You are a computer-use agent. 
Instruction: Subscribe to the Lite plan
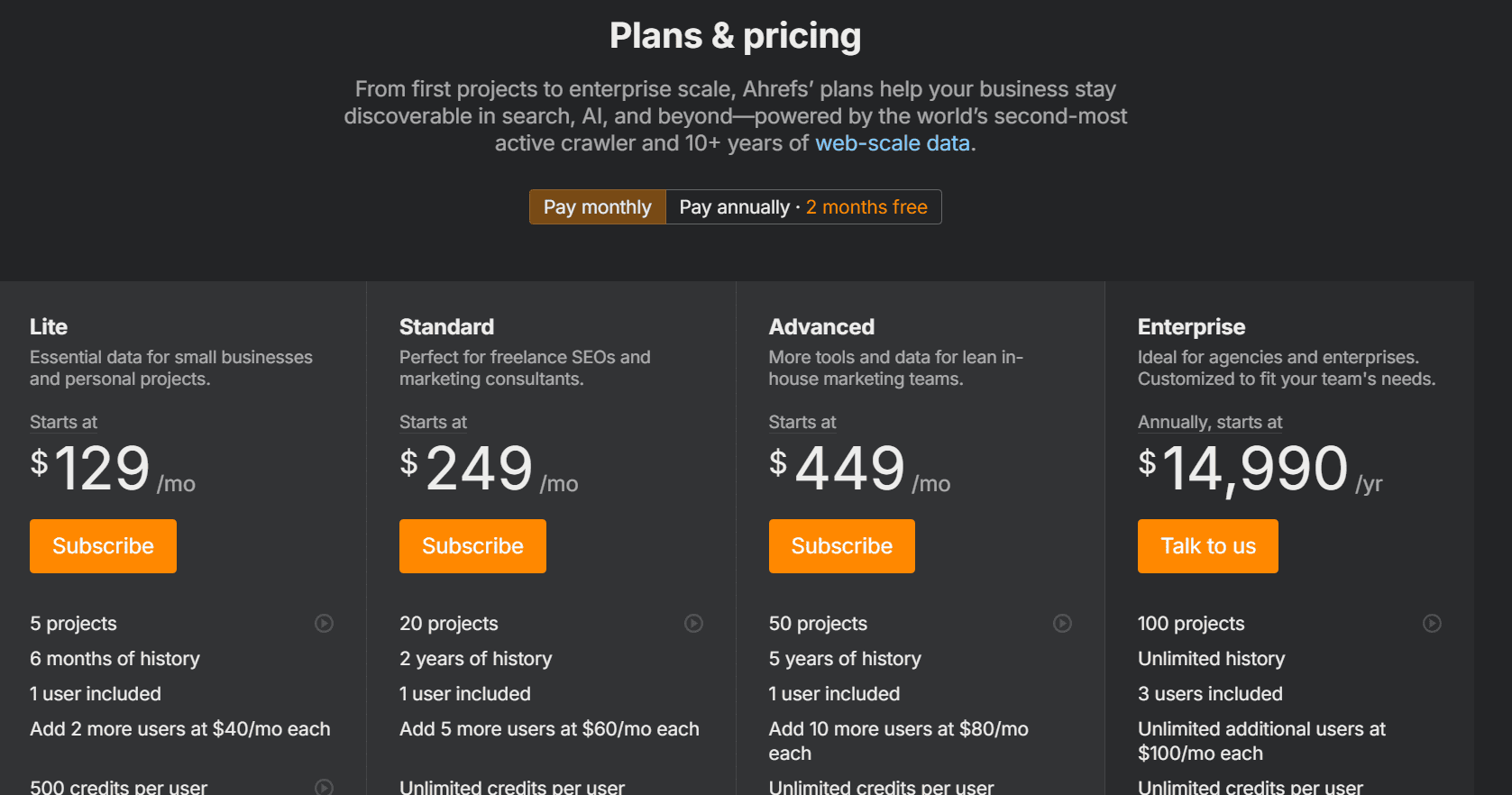click(x=103, y=545)
